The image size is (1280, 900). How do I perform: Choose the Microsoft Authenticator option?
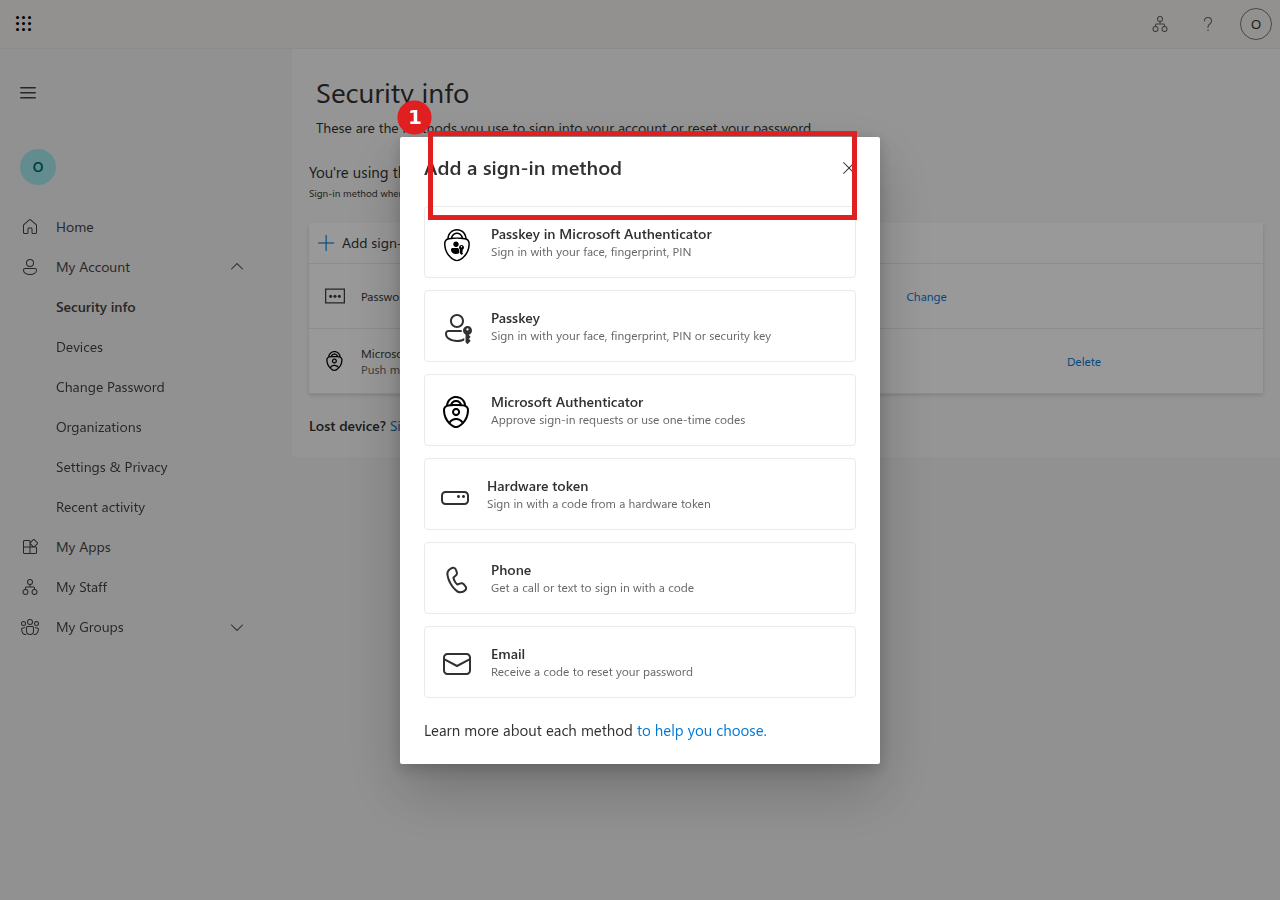(640, 410)
